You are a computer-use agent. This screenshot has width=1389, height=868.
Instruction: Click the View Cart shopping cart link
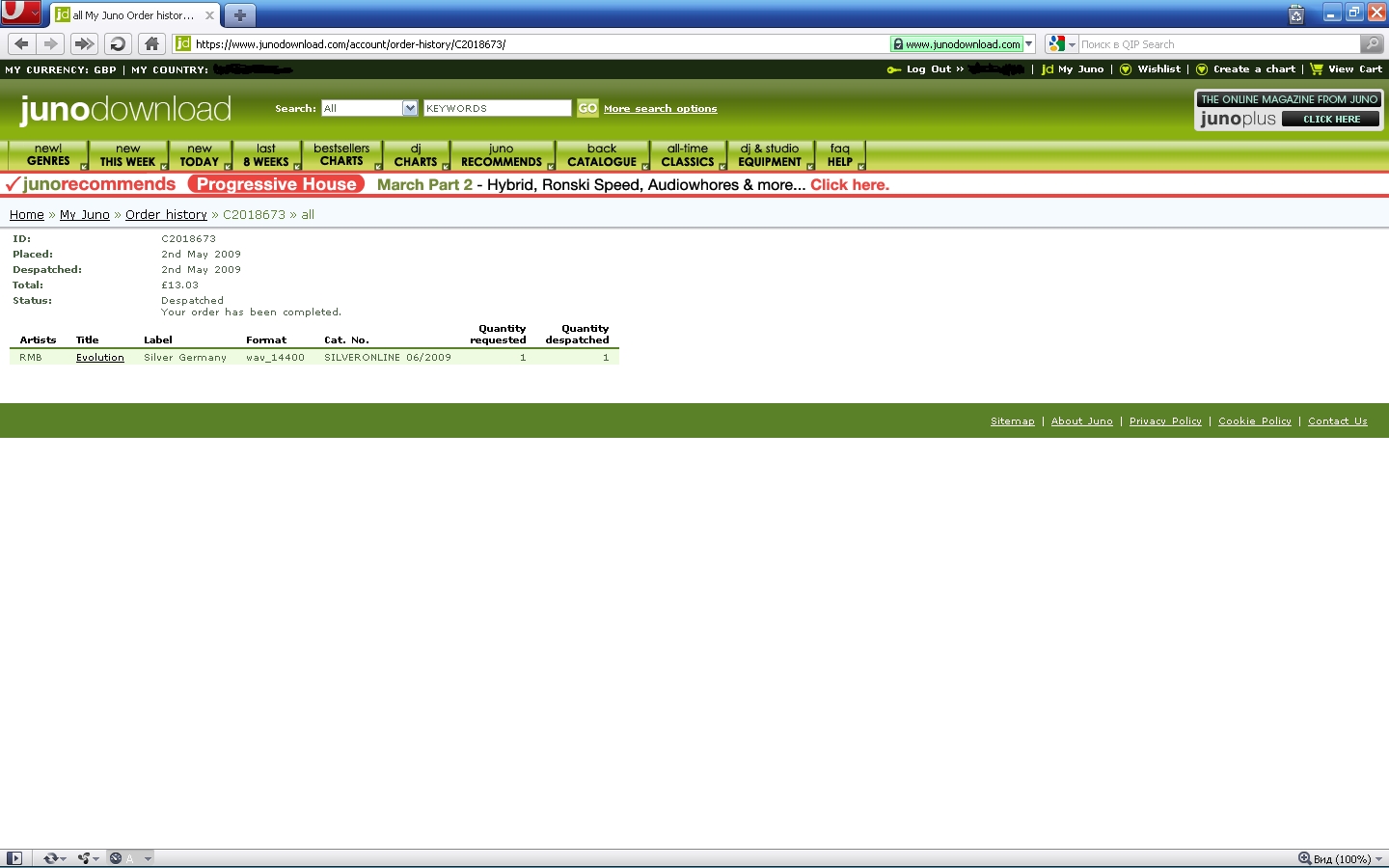[1347, 69]
